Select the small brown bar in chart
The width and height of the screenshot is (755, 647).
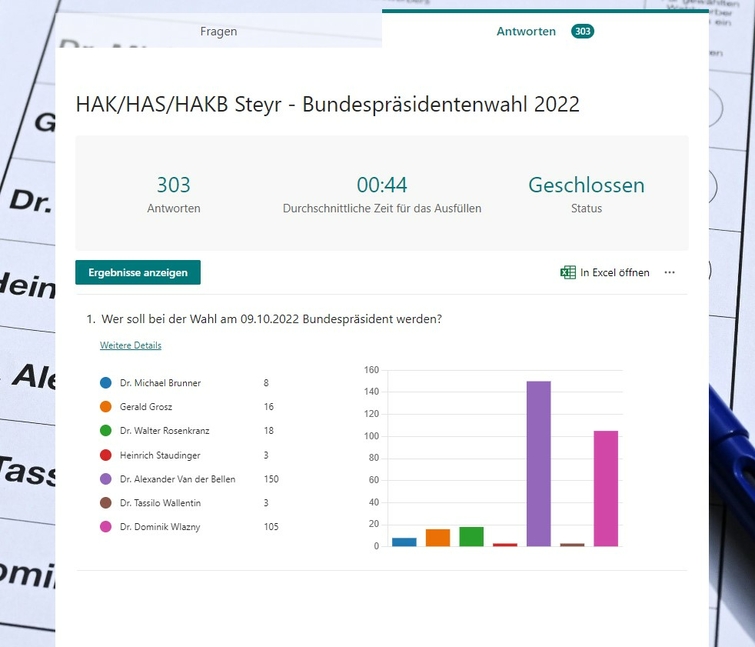572,544
